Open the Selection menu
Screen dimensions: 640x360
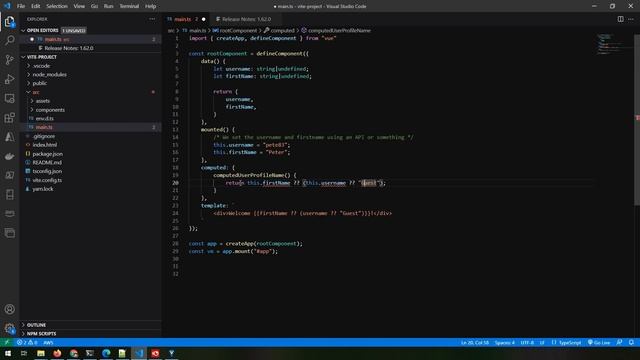[57, 6]
